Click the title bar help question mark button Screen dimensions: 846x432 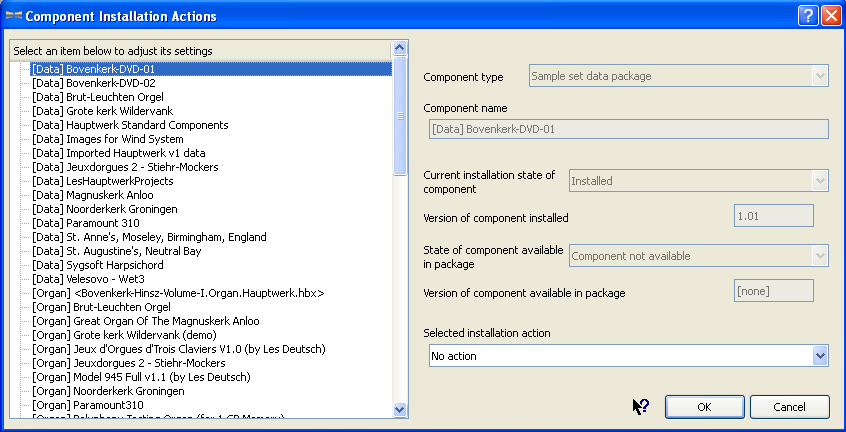(x=808, y=16)
